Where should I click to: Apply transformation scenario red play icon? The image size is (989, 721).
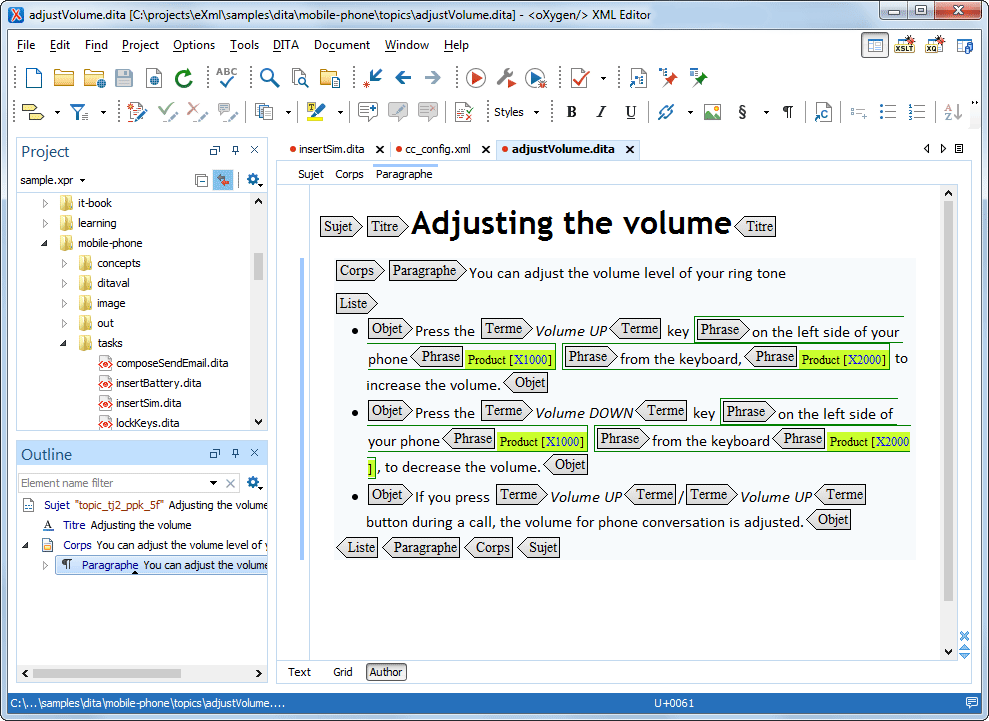point(476,78)
